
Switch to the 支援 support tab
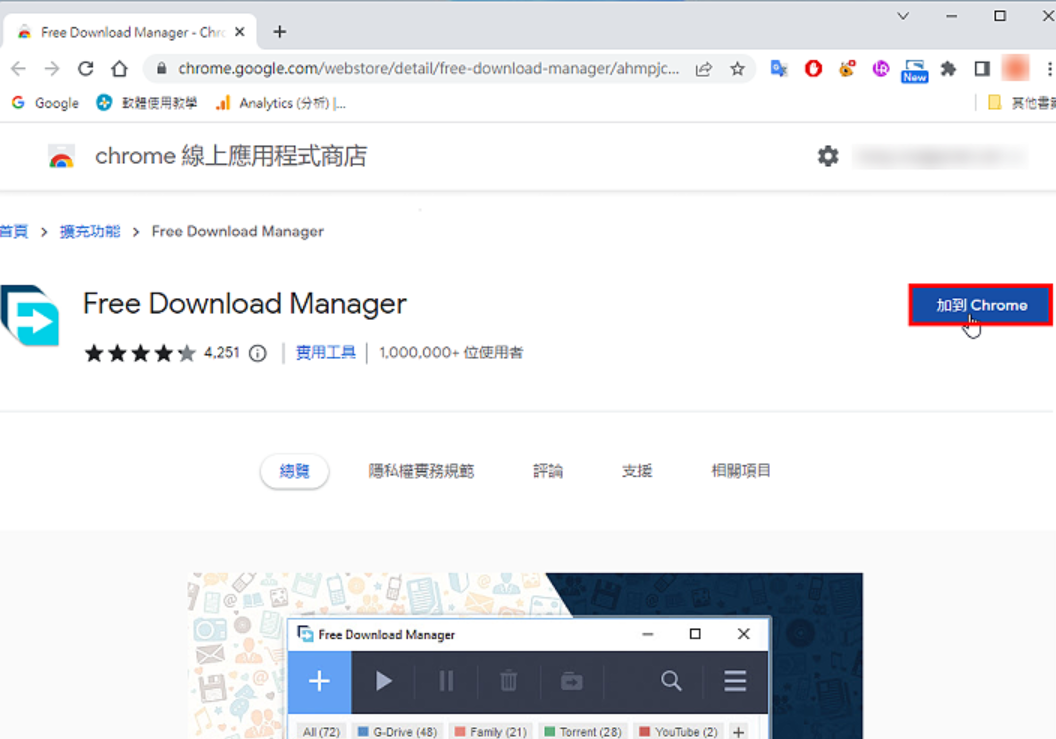pyautogui.click(x=636, y=471)
